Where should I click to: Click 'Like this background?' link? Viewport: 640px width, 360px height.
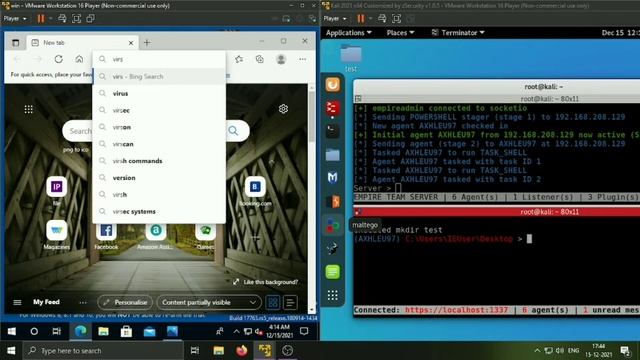[266, 282]
